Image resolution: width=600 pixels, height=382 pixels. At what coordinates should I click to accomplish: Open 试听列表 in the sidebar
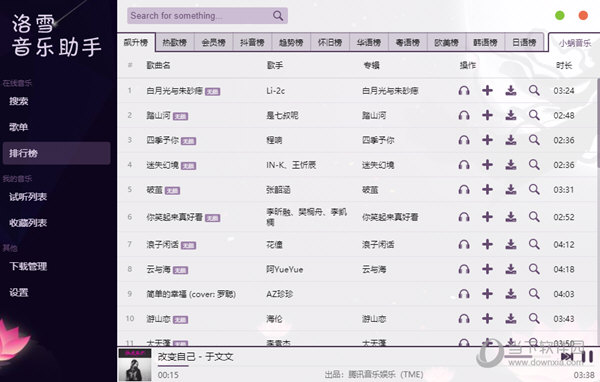[x=57, y=197]
